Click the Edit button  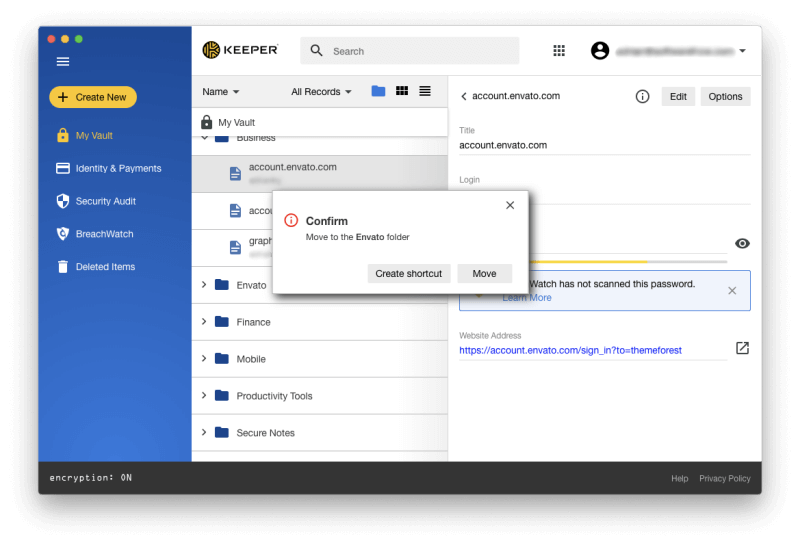click(x=678, y=96)
